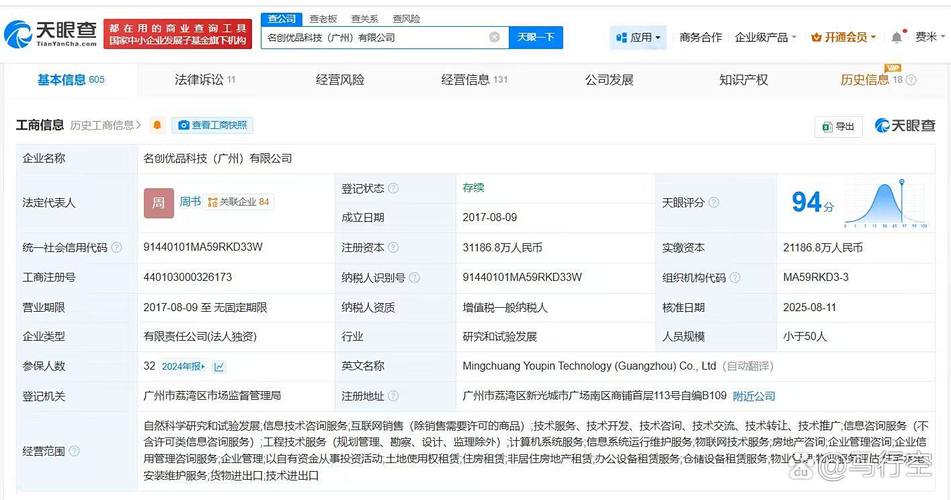
Task: Open the TianYanCha home logo
Action: click(x=51, y=34)
